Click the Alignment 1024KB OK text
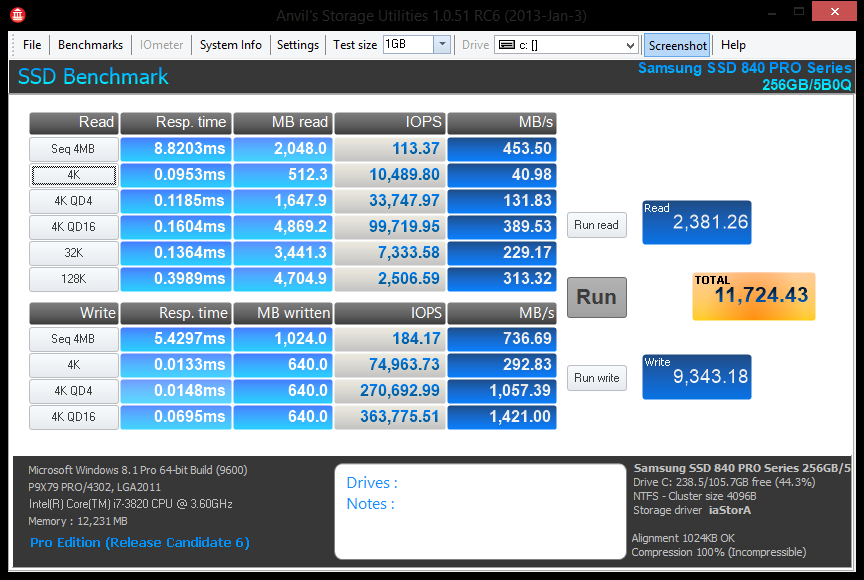The height and width of the screenshot is (580, 864). coord(683,538)
